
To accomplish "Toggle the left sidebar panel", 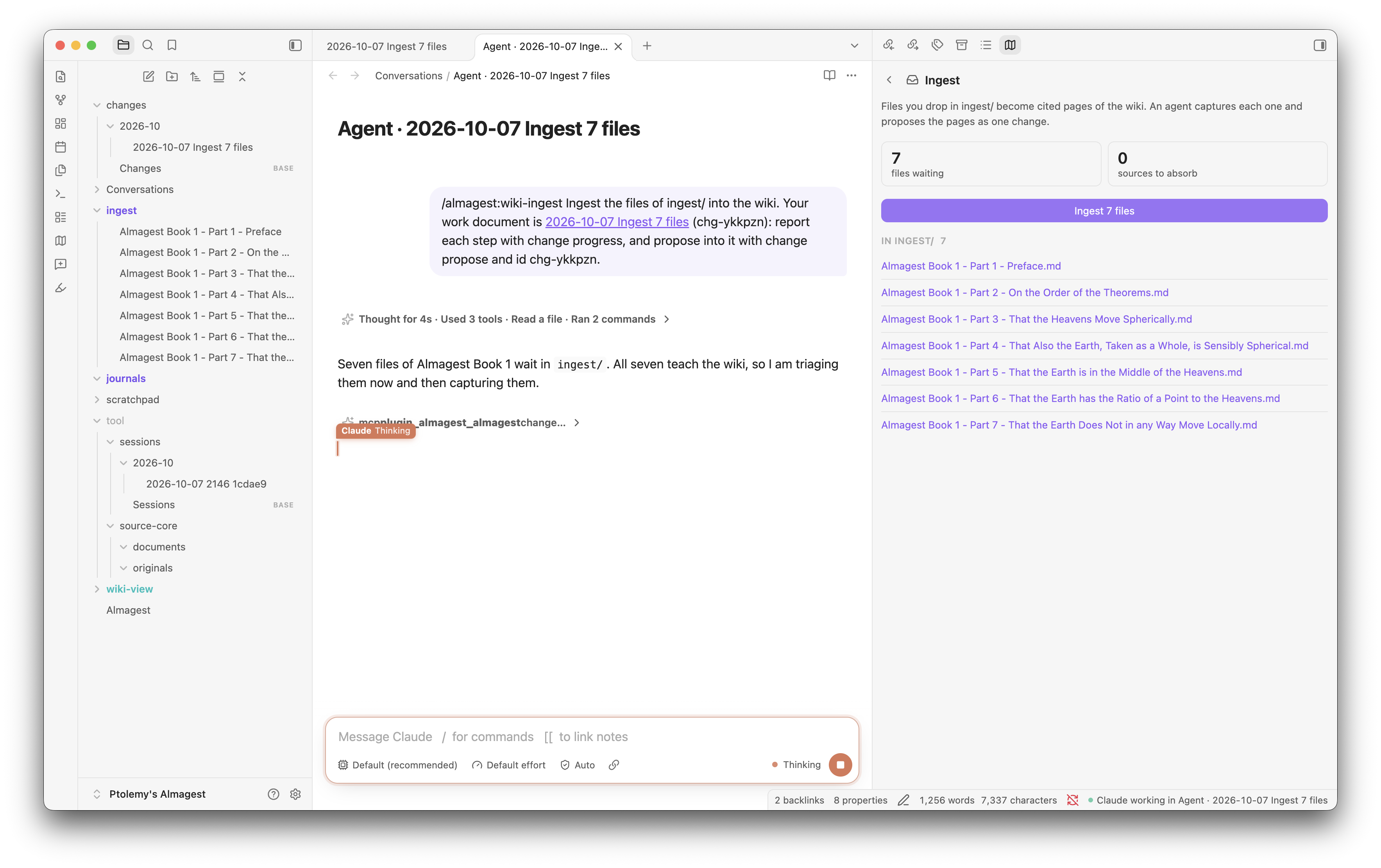I will click(295, 45).
